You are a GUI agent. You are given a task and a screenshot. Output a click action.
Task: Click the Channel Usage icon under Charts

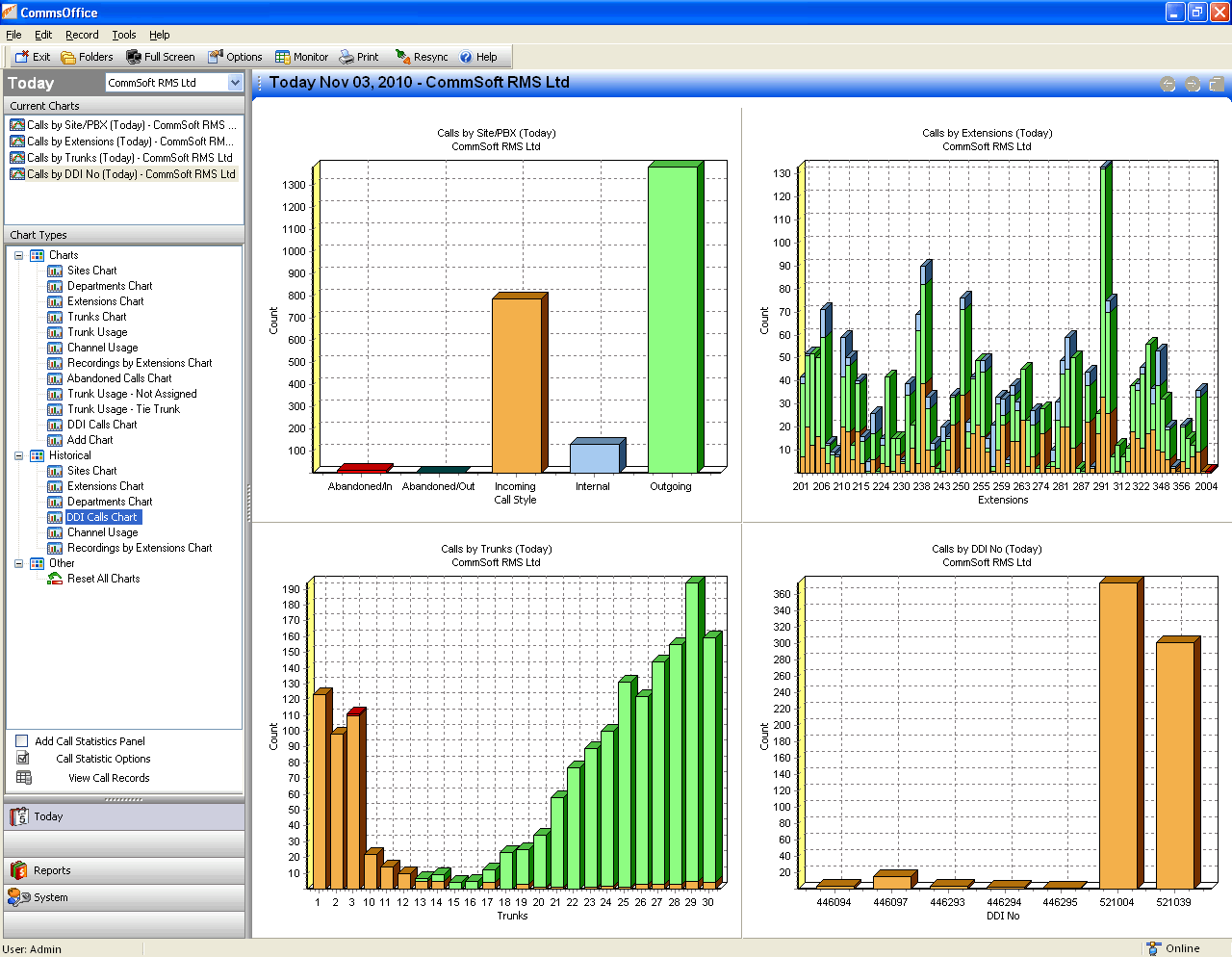click(x=55, y=348)
